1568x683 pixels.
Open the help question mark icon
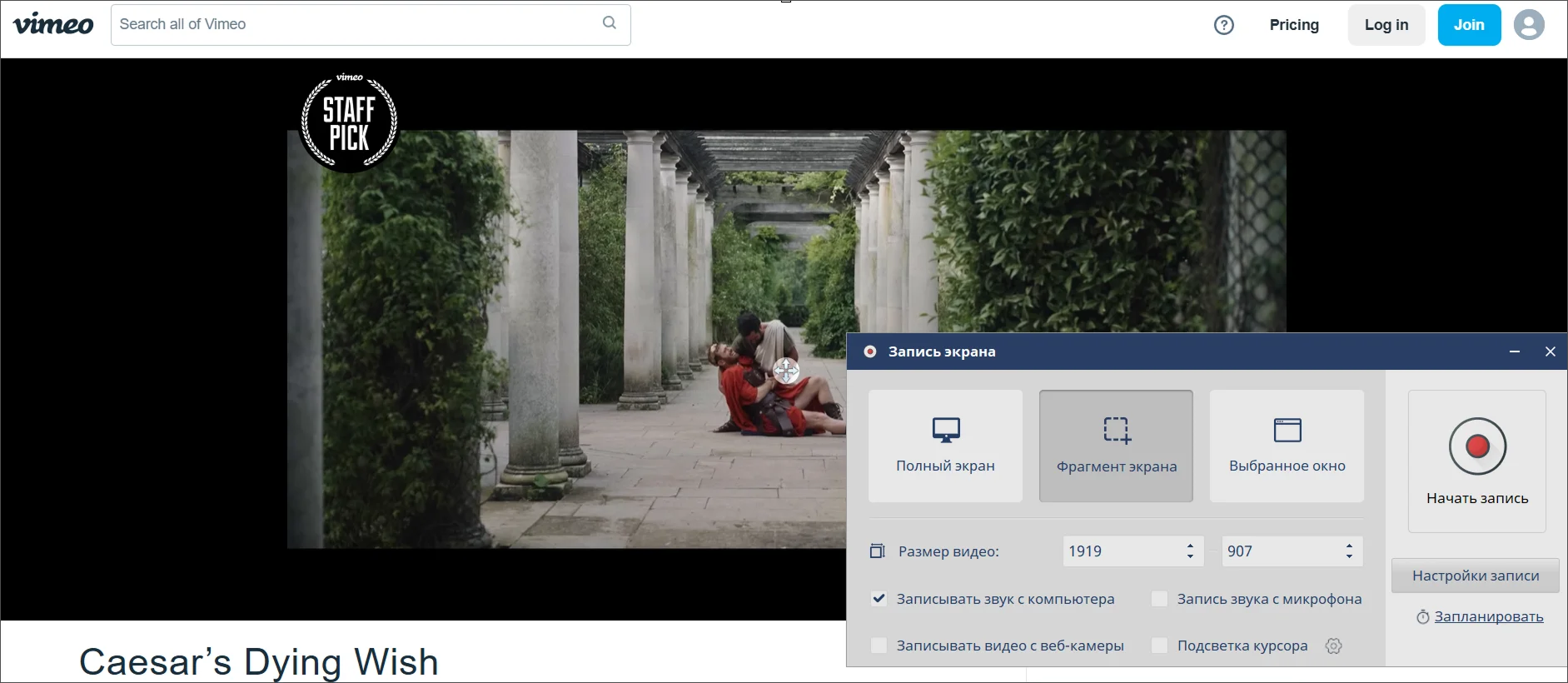tap(1223, 25)
